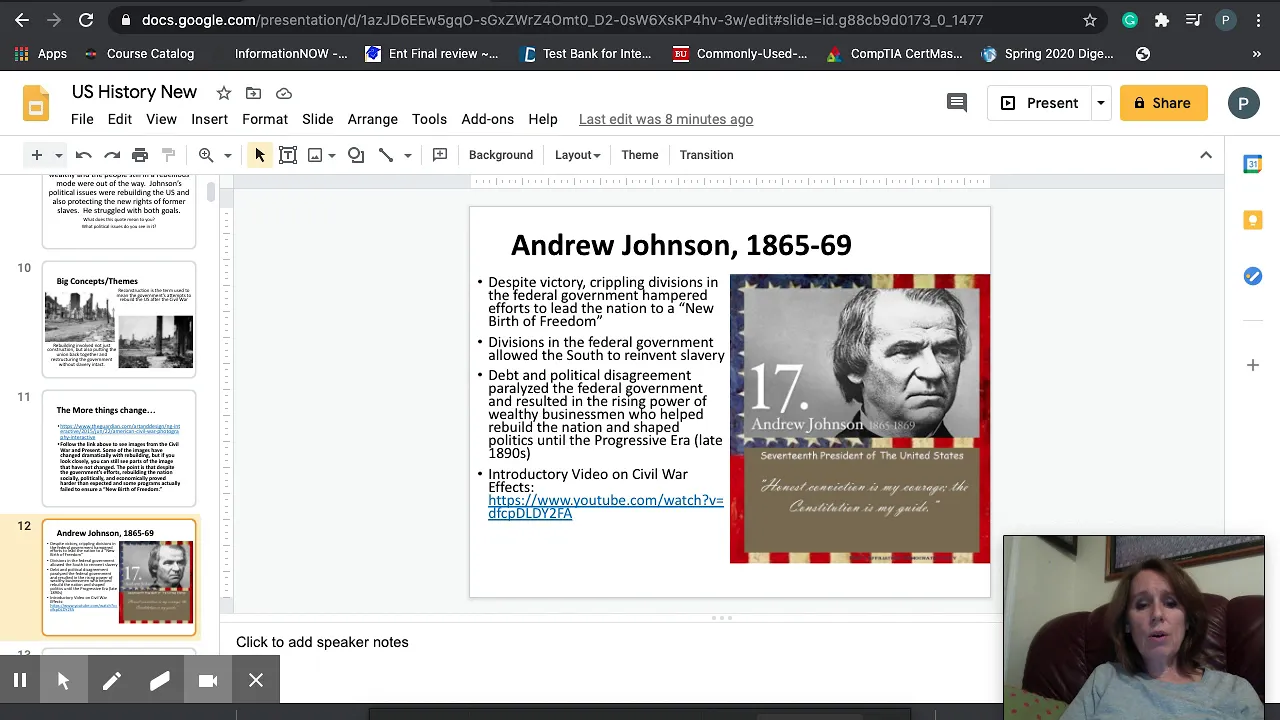This screenshot has width=1280, height=720.
Task: Open Google Tasks side panel
Action: pyautogui.click(x=1252, y=276)
